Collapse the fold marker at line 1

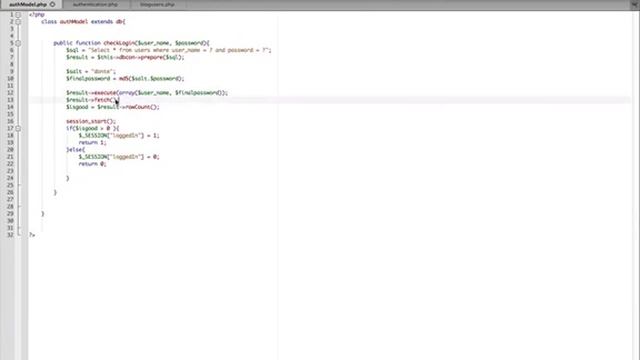click(x=18, y=15)
